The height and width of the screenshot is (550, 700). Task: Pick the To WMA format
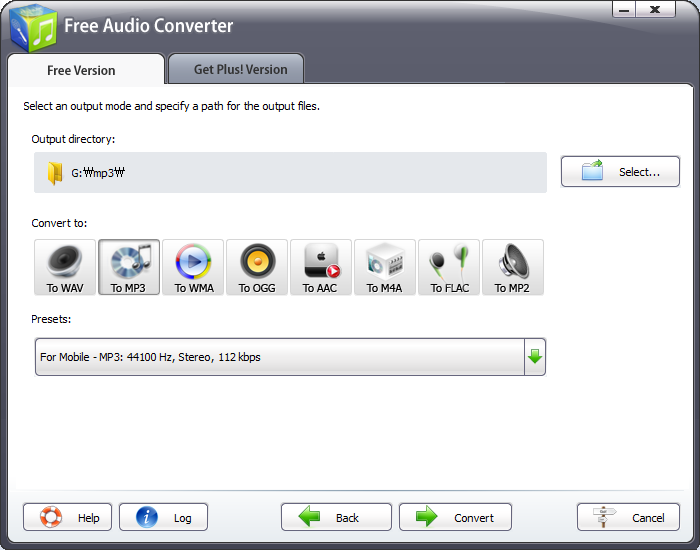pyautogui.click(x=193, y=267)
